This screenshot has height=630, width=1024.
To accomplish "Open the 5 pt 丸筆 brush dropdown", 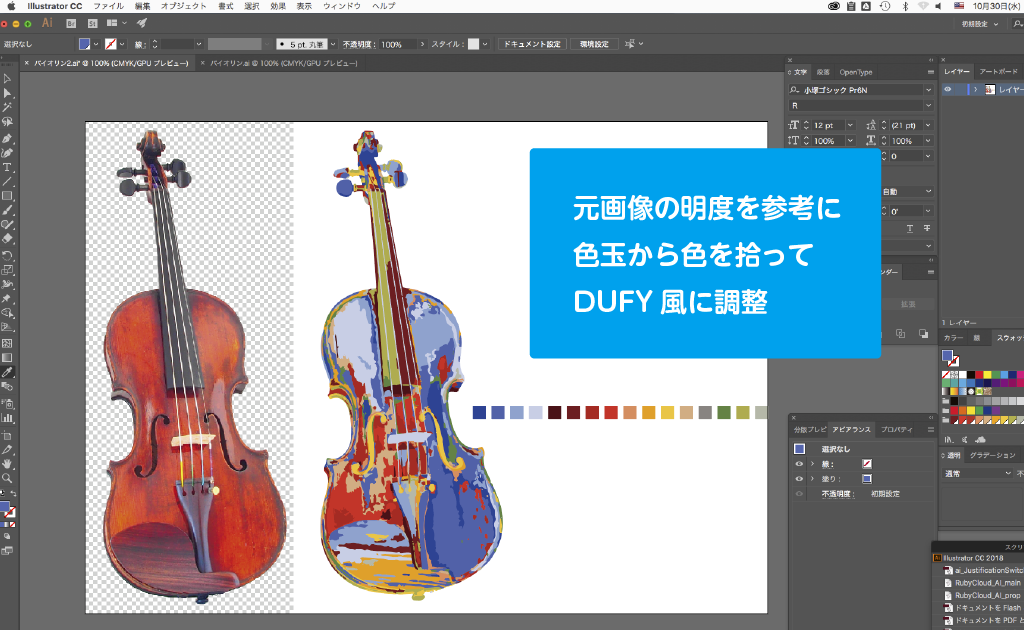I will coord(332,44).
